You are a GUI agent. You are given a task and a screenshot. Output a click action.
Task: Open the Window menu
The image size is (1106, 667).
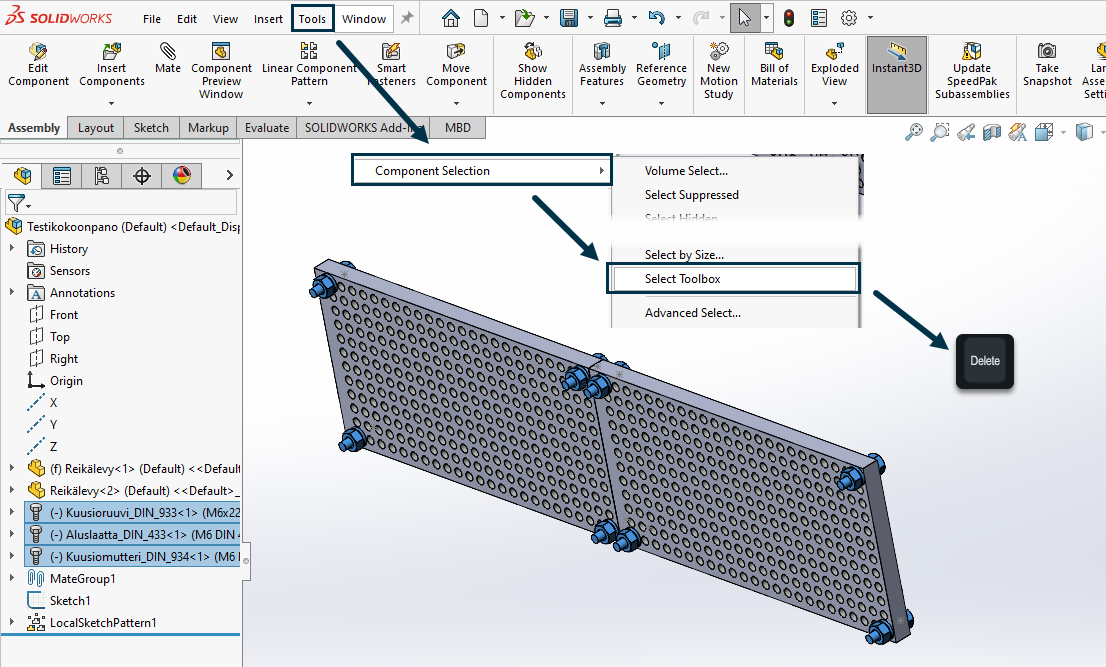pos(364,19)
